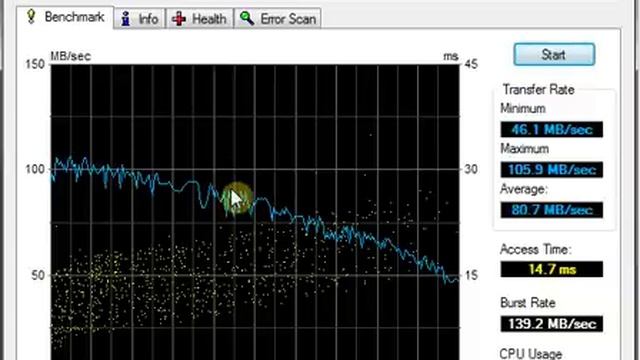Click the Transfer Rate group label
This screenshot has height=360, width=640.
[538, 89]
